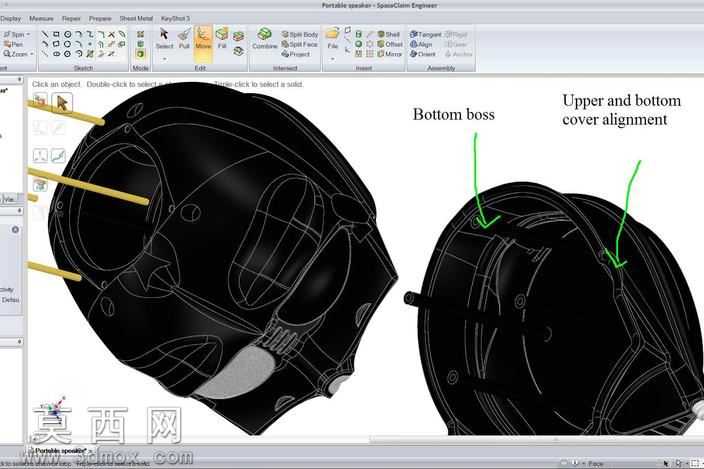The image size is (704, 469).
Task: Click the round options button in lower-left panel
Action: tap(15, 230)
